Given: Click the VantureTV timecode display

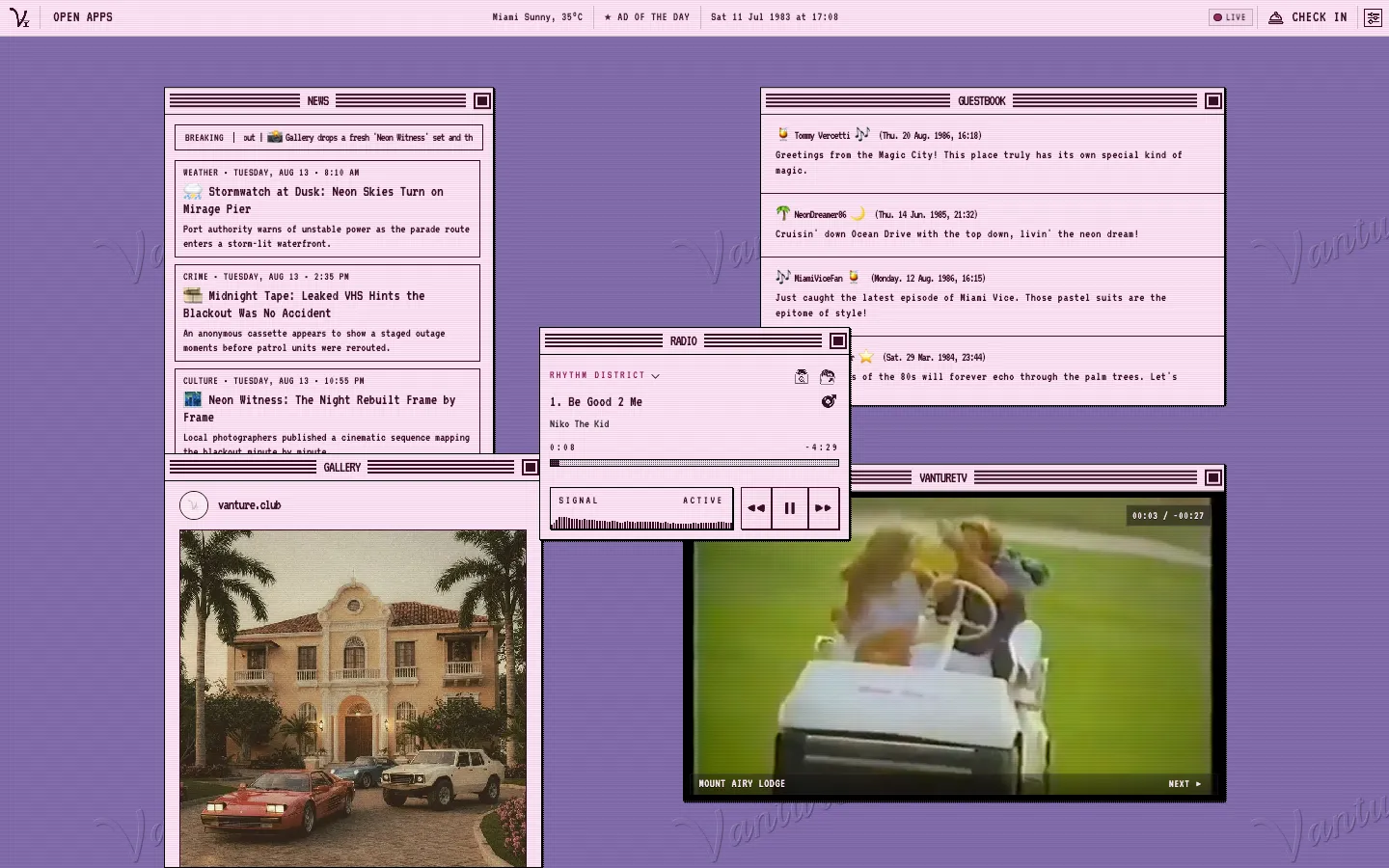Looking at the screenshot, I should click(1168, 516).
